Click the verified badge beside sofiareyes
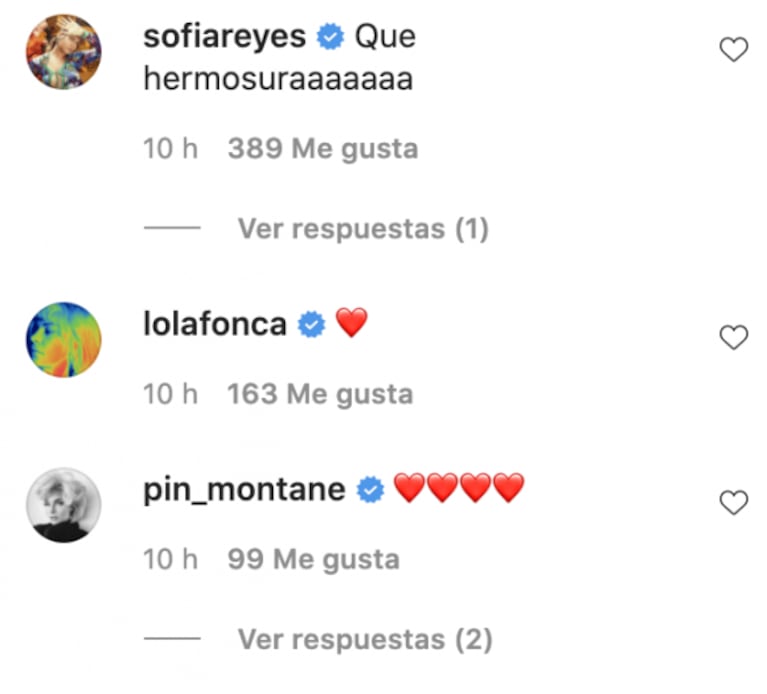The image size is (767, 694). (329, 38)
